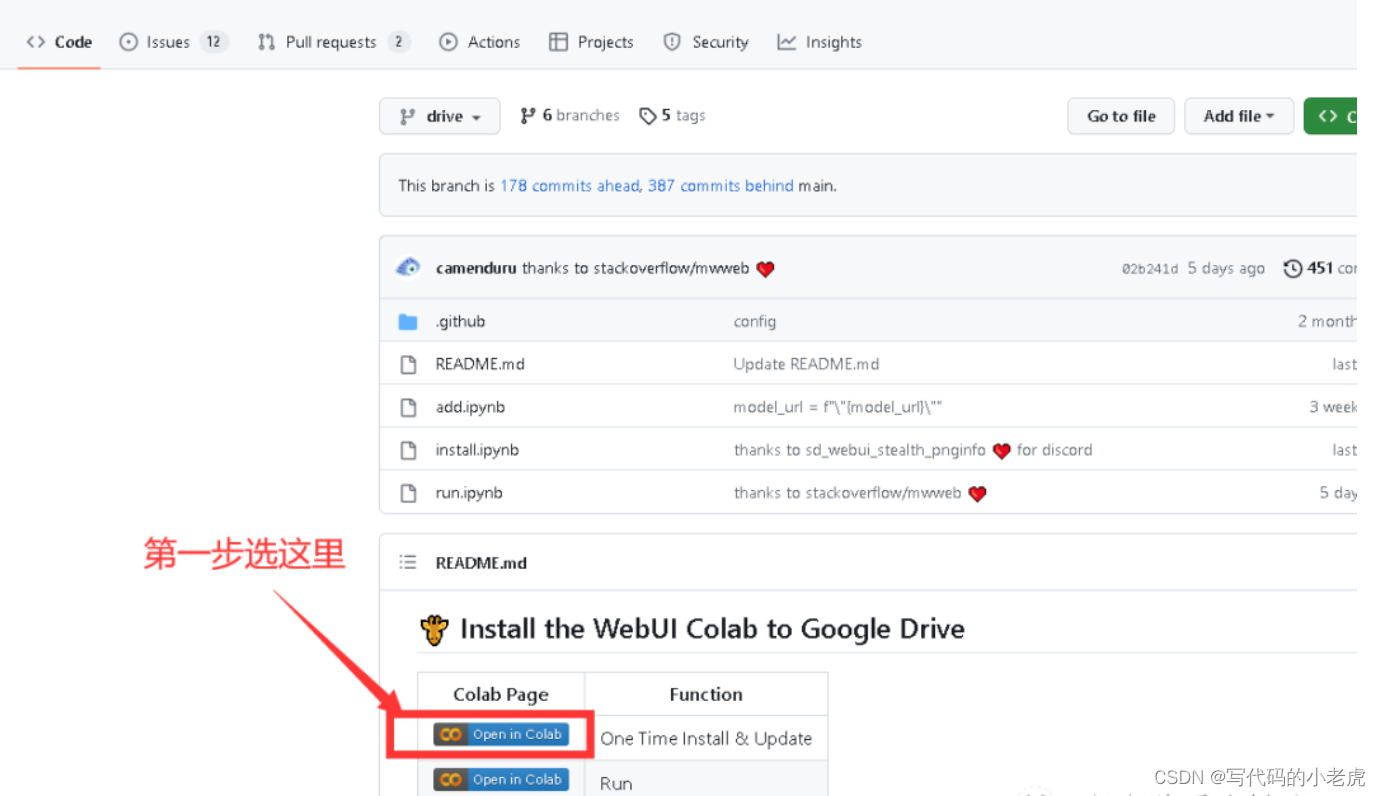Viewport: 1380px width, 796px height.
Task: Click the Security shield icon
Action: (671, 42)
